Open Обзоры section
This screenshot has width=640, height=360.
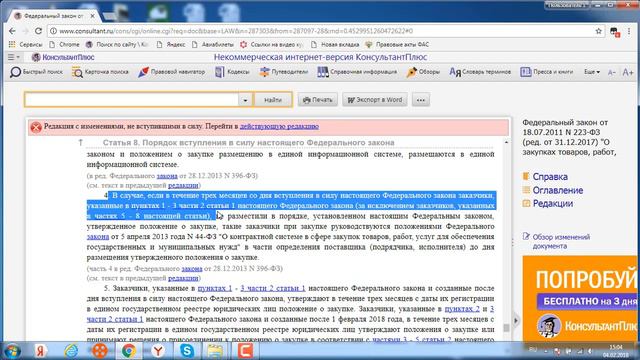point(423,72)
